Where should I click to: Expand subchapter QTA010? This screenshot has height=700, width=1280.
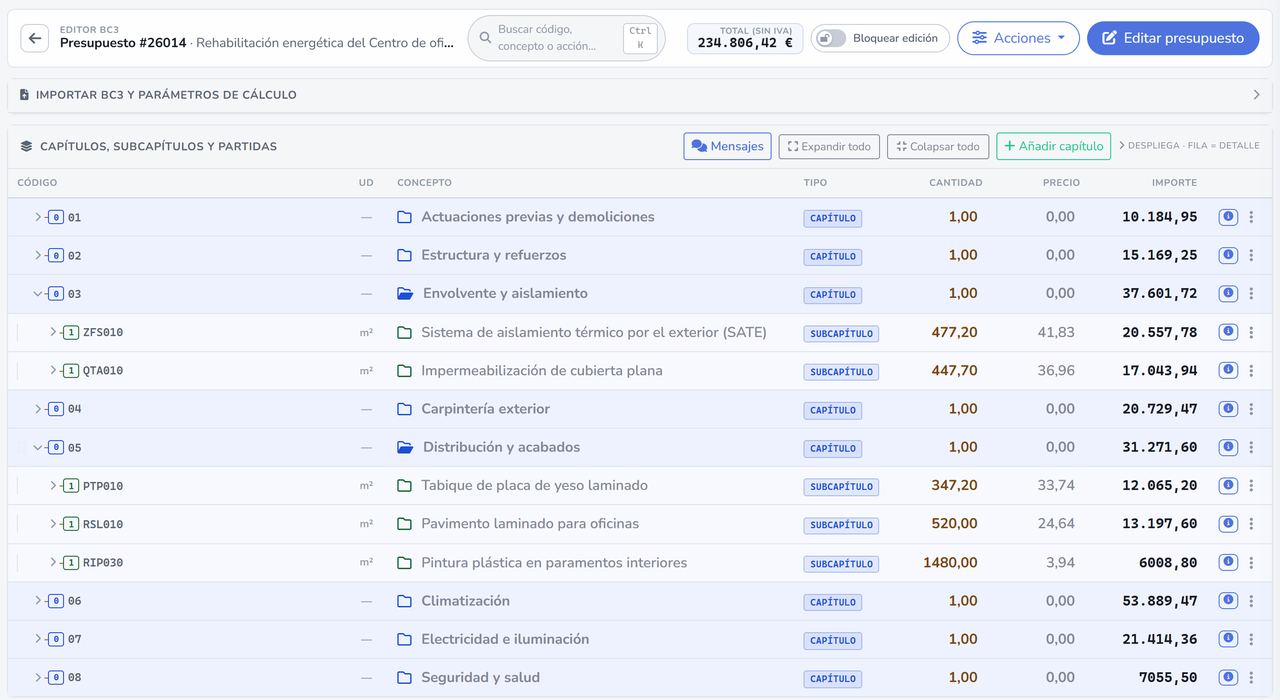pos(53,370)
